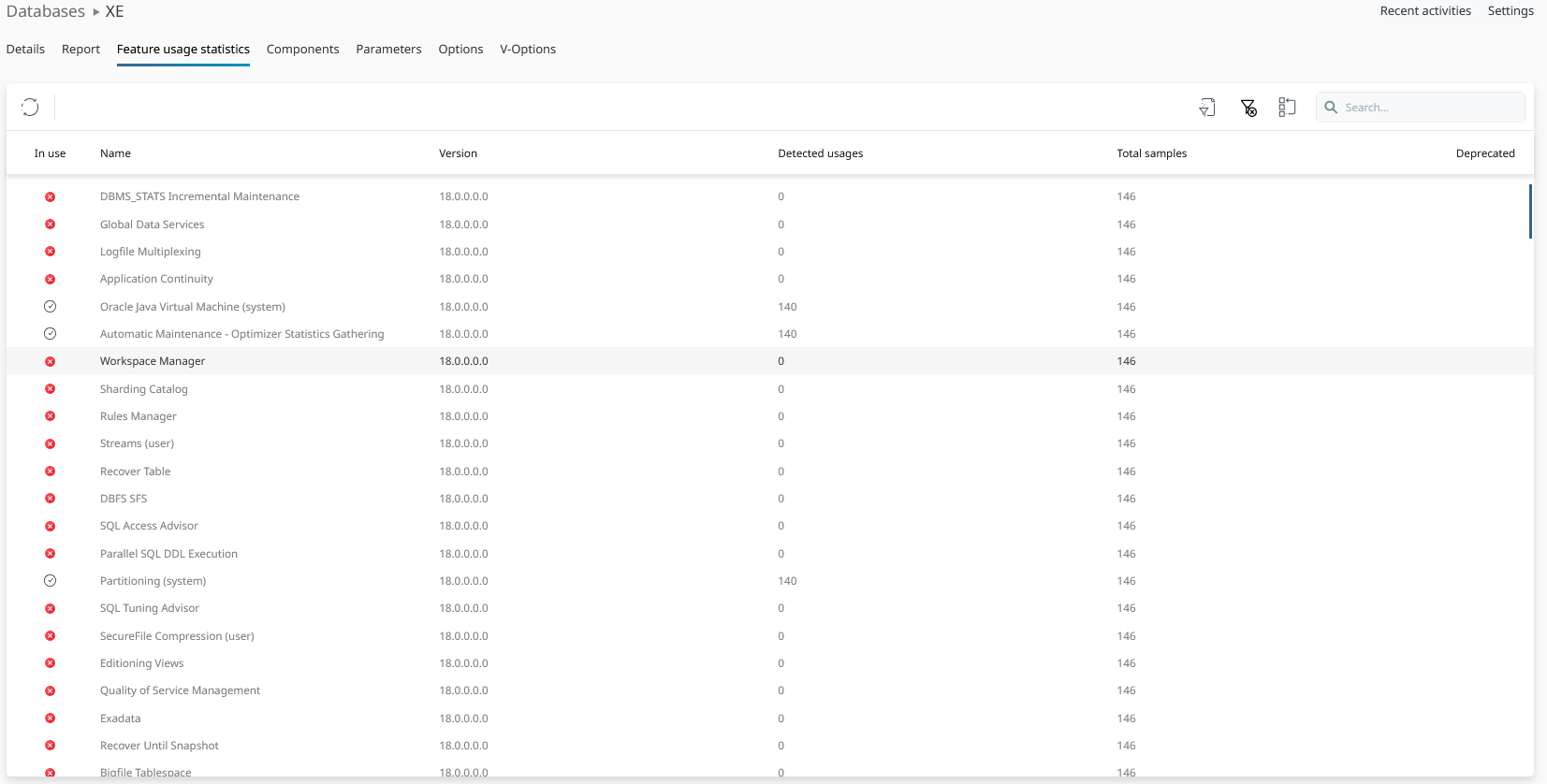Navigate to Databases breadcrumb
The height and width of the screenshot is (784, 1547).
pyautogui.click(x=46, y=12)
